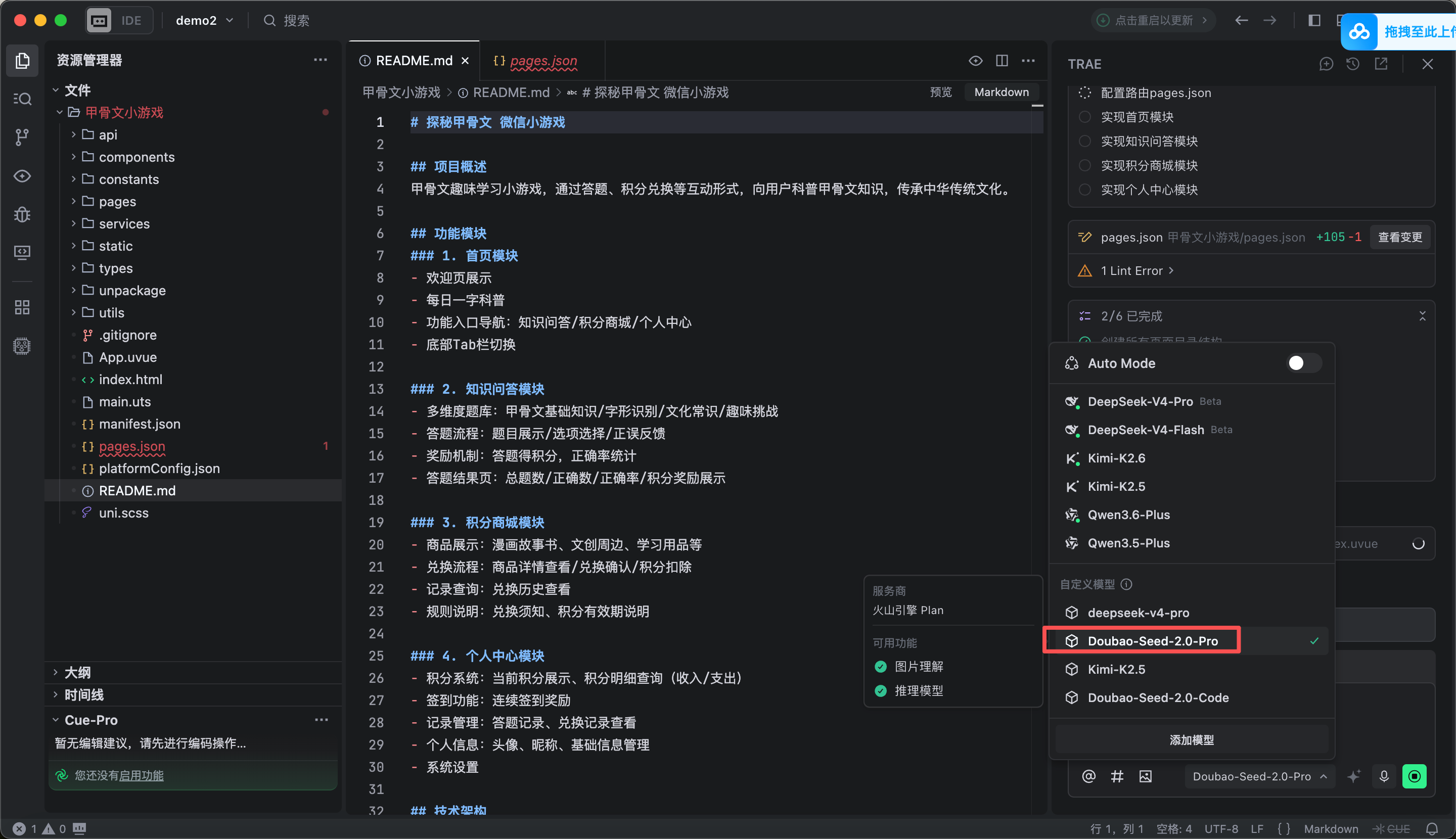Click the errors count in status bar
The image size is (1456, 839).
pyautogui.click(x=25, y=828)
